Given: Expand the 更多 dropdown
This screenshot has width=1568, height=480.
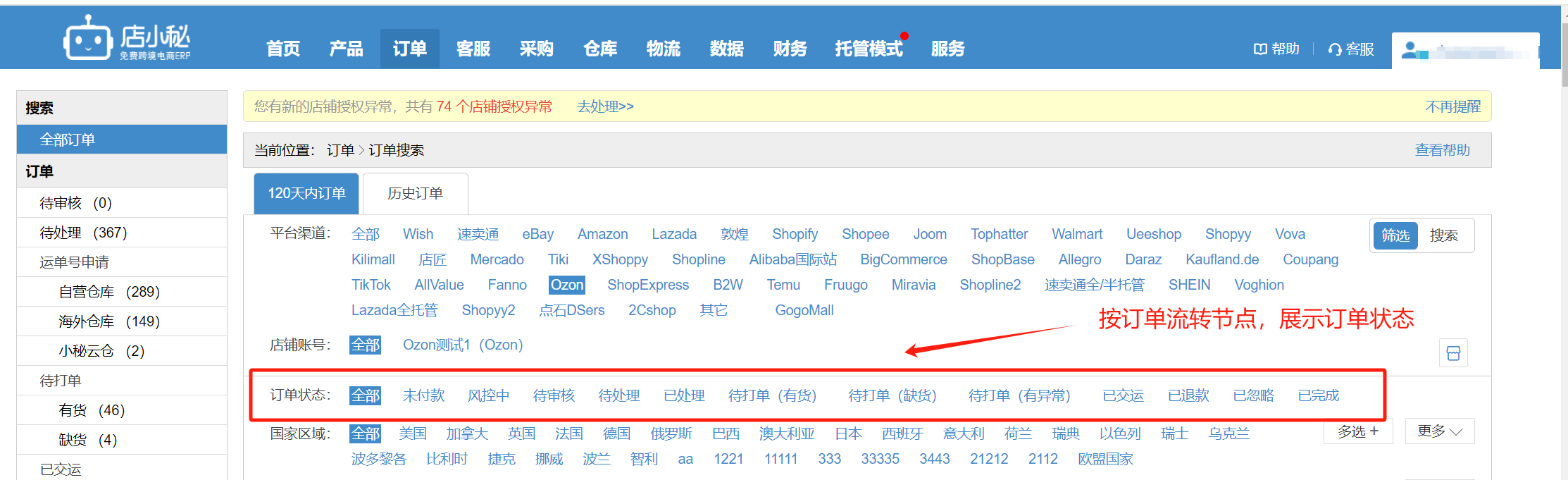Looking at the screenshot, I should click(x=1440, y=431).
